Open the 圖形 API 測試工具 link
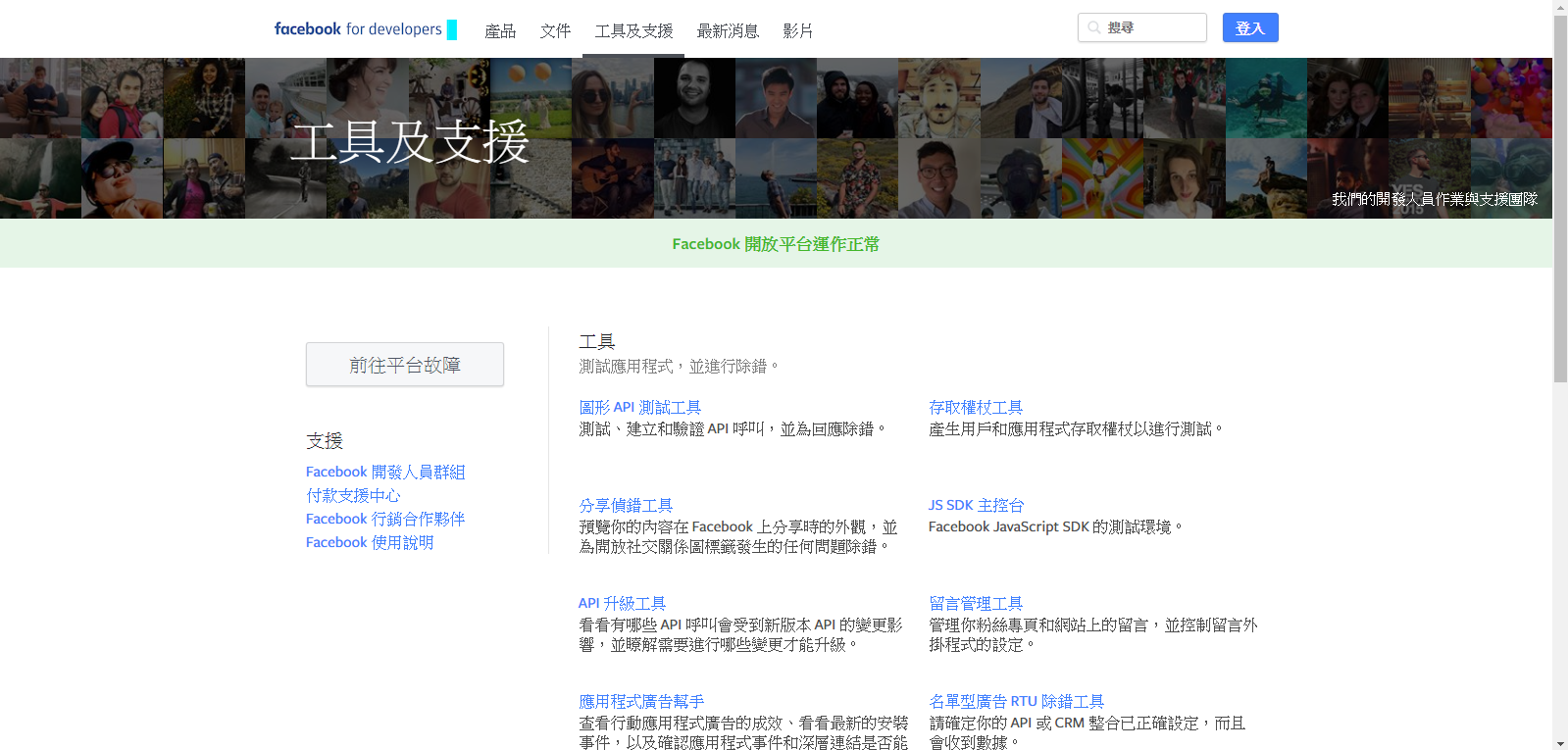 click(x=639, y=407)
